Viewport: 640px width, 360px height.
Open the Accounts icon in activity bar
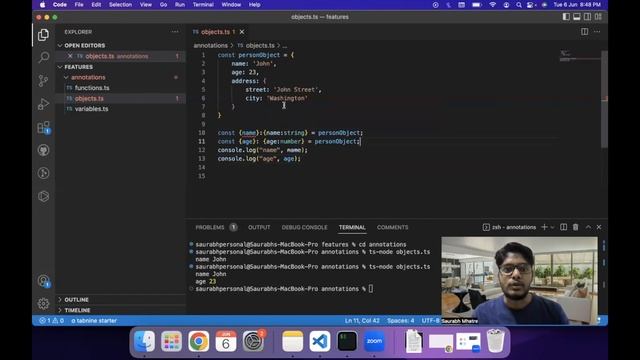[x=43, y=281]
